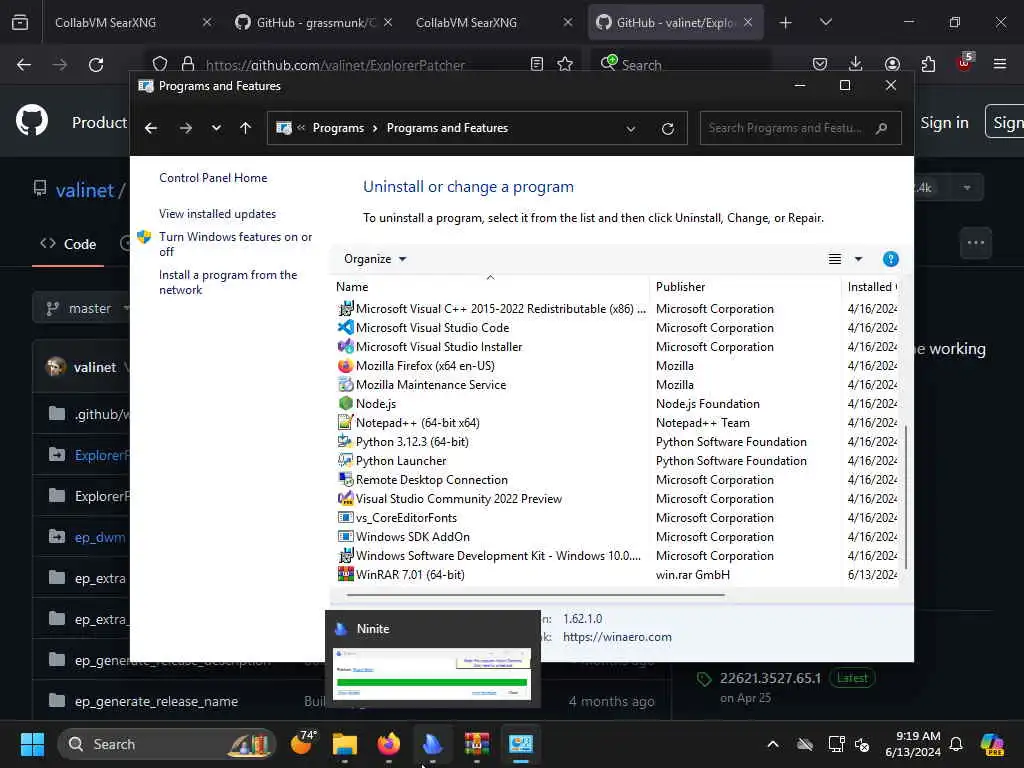Open master branch dropdown on GitHub

(82, 308)
